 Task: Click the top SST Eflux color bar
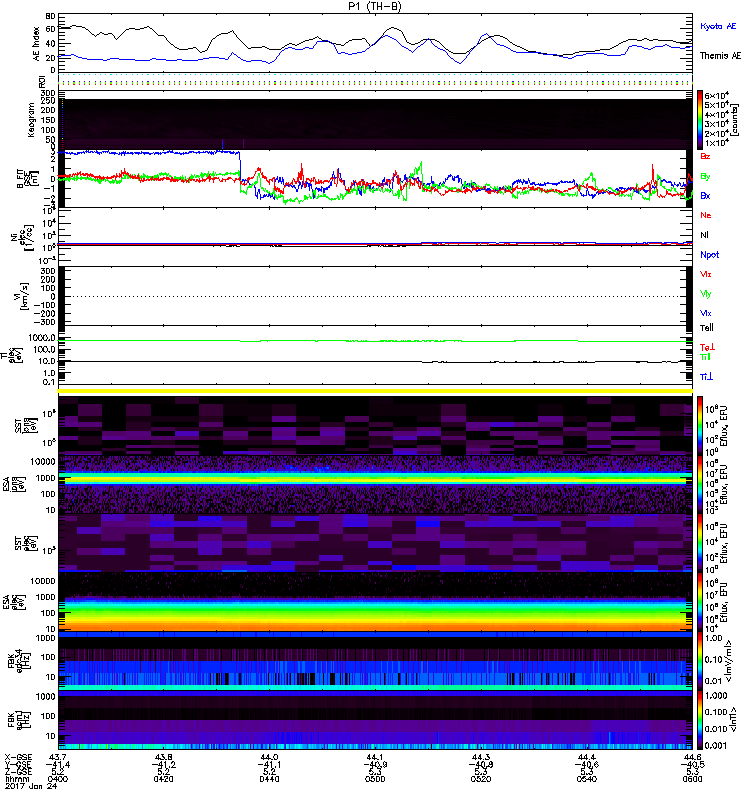[x=701, y=424]
